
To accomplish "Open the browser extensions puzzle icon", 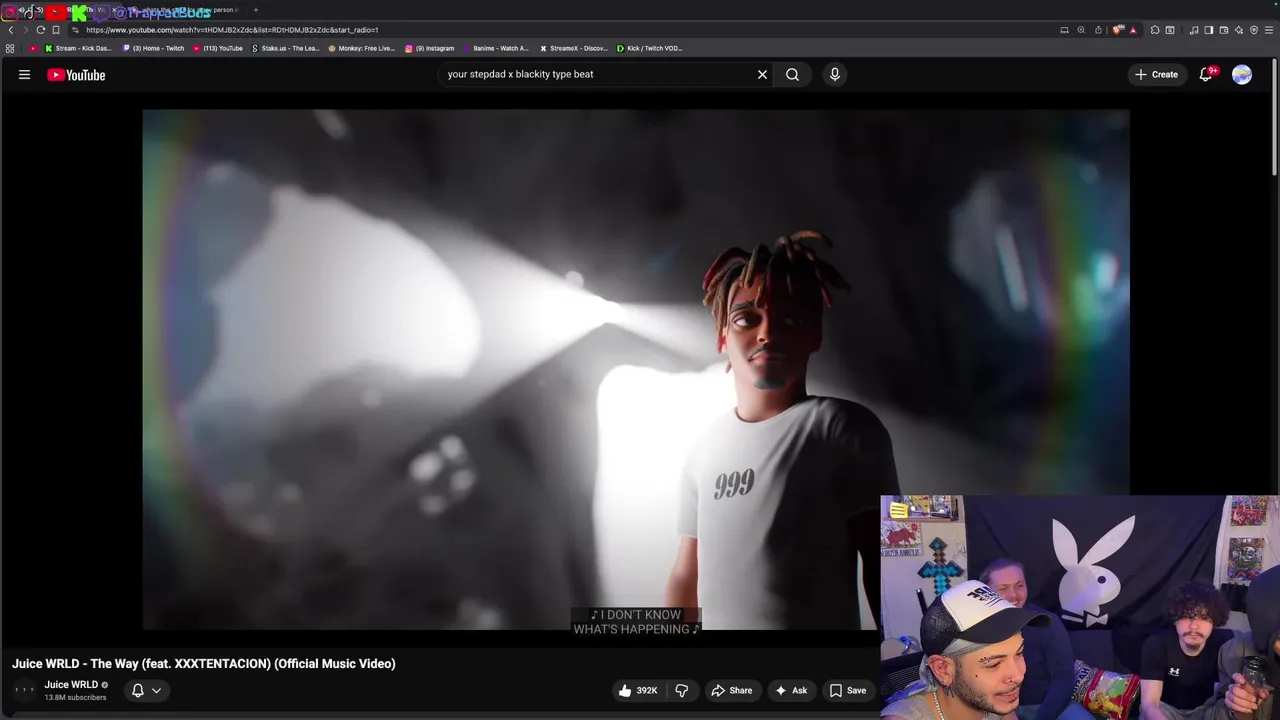I will pos(1155,30).
